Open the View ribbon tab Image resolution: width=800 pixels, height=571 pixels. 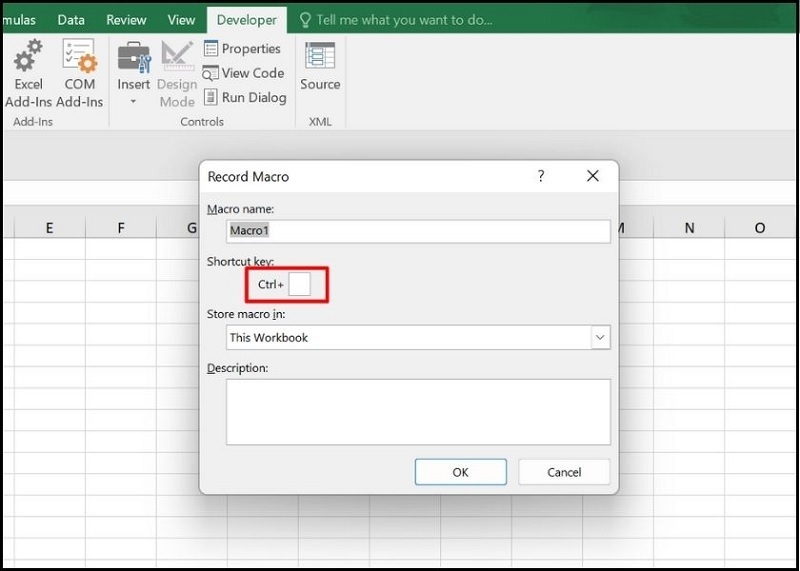point(181,20)
